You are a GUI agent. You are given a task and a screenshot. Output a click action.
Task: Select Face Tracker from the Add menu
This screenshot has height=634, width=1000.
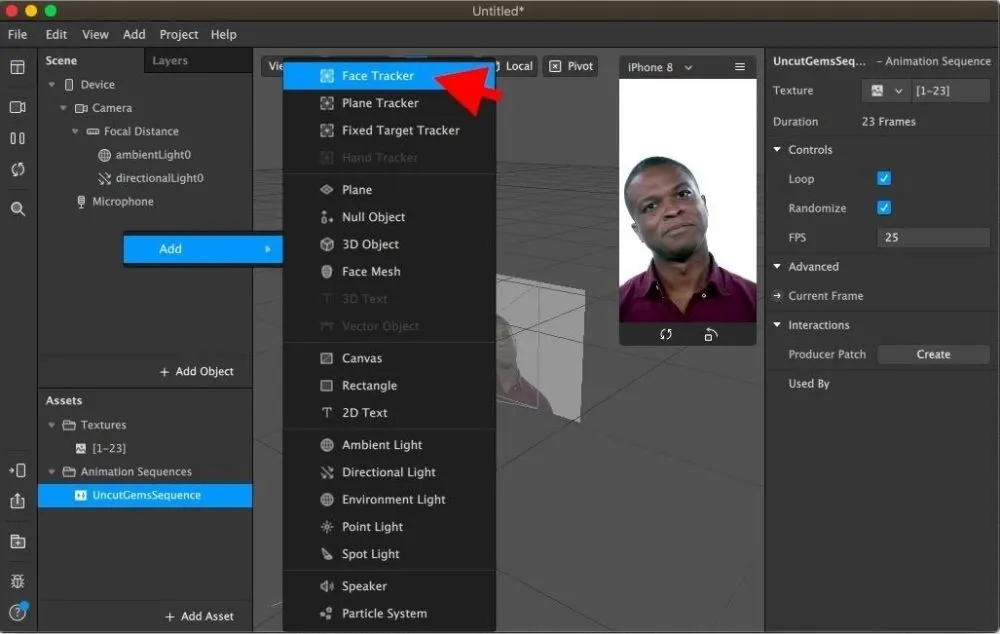377,76
